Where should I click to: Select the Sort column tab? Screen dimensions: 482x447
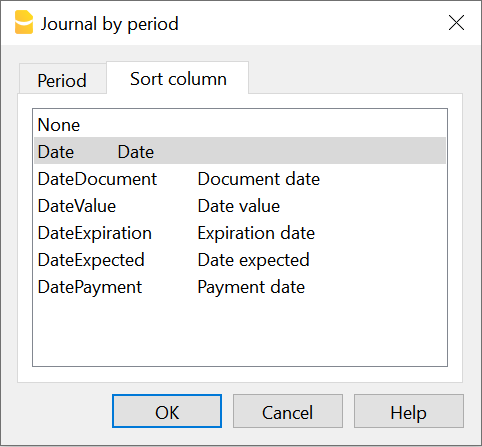tap(178, 78)
